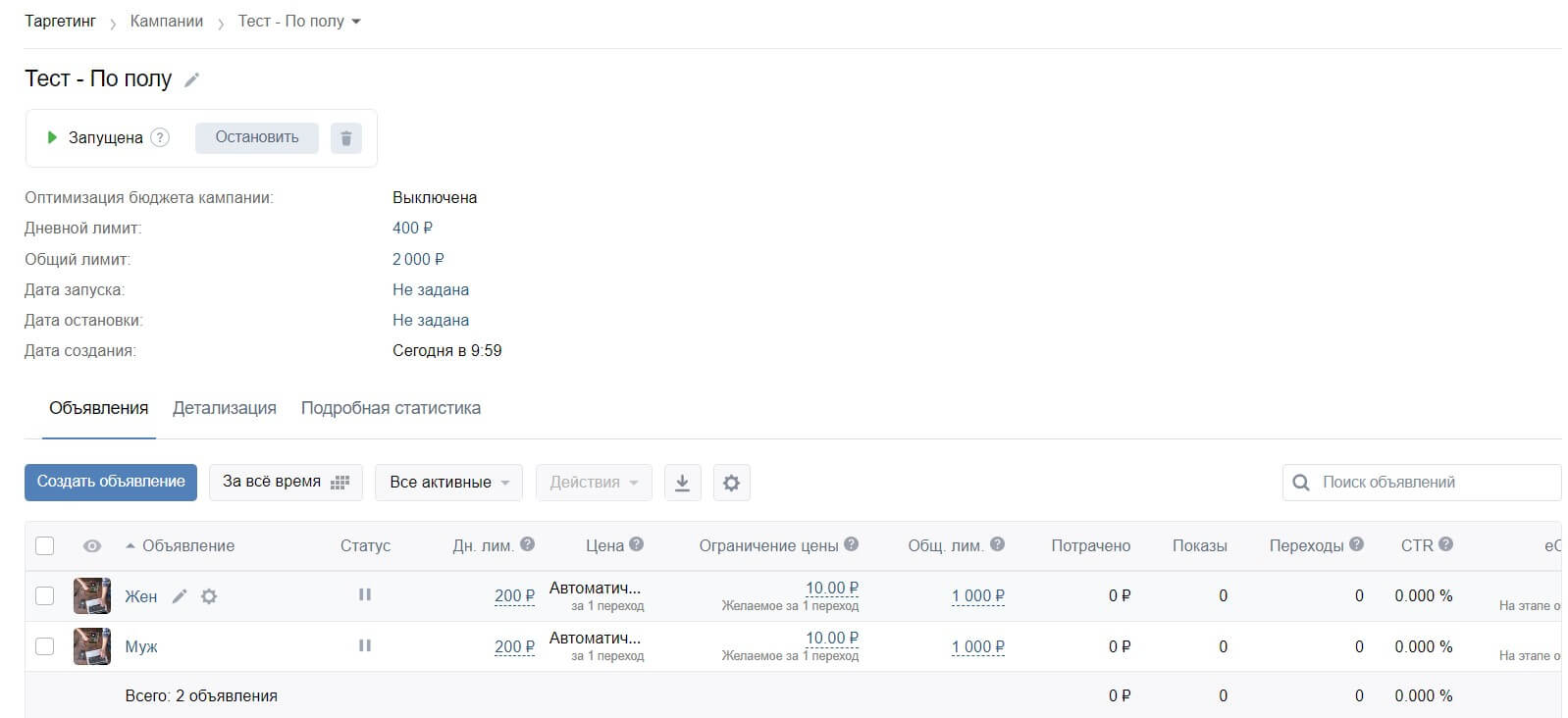Select the Жен ad checkbox
The height and width of the screenshot is (718, 1568).
(45, 595)
